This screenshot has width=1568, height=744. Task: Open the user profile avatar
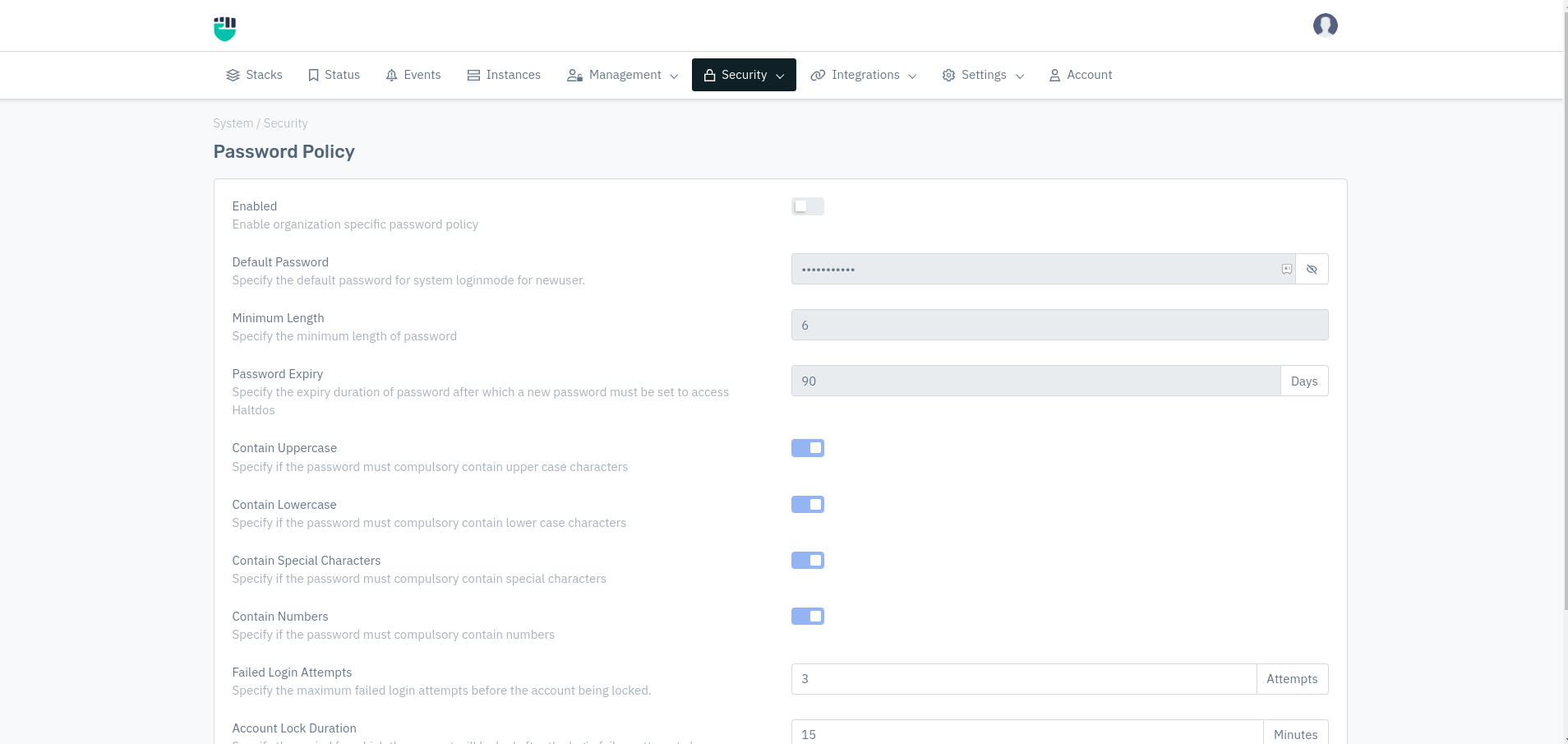pos(1325,25)
